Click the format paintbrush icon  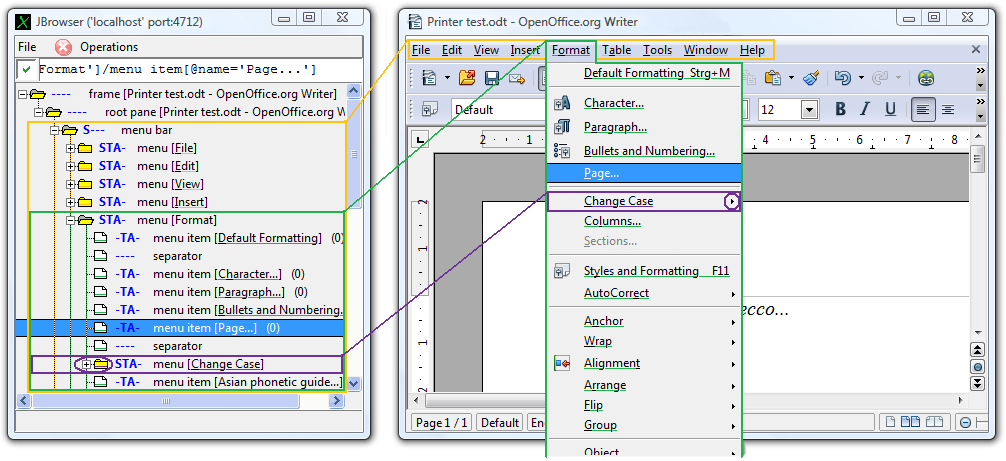coord(811,78)
